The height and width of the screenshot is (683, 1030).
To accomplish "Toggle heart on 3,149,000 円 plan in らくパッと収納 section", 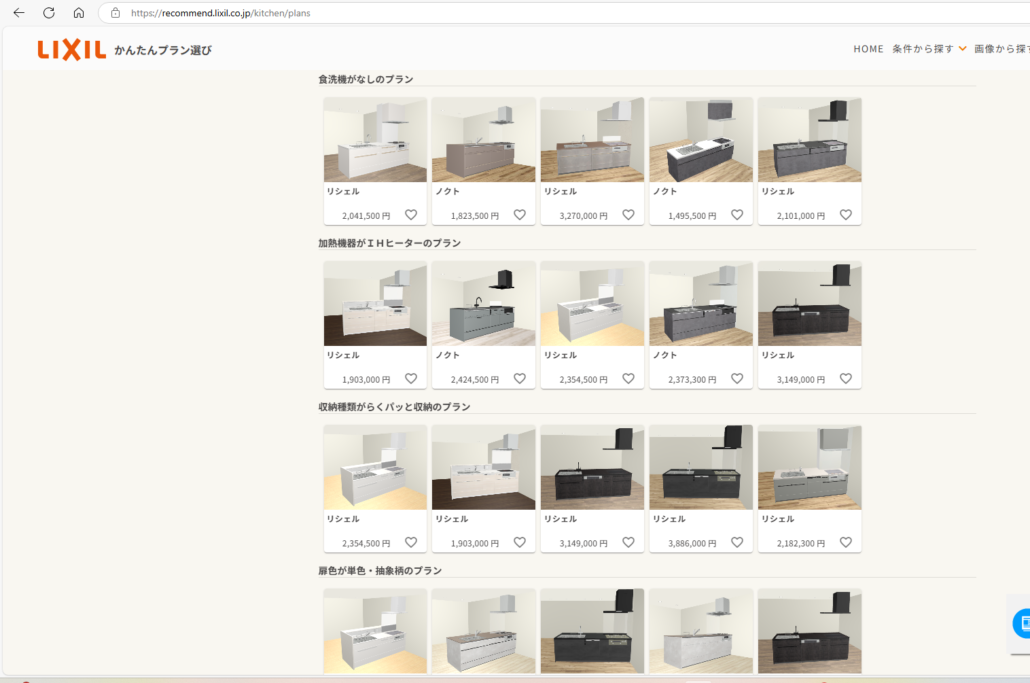I will [629, 542].
